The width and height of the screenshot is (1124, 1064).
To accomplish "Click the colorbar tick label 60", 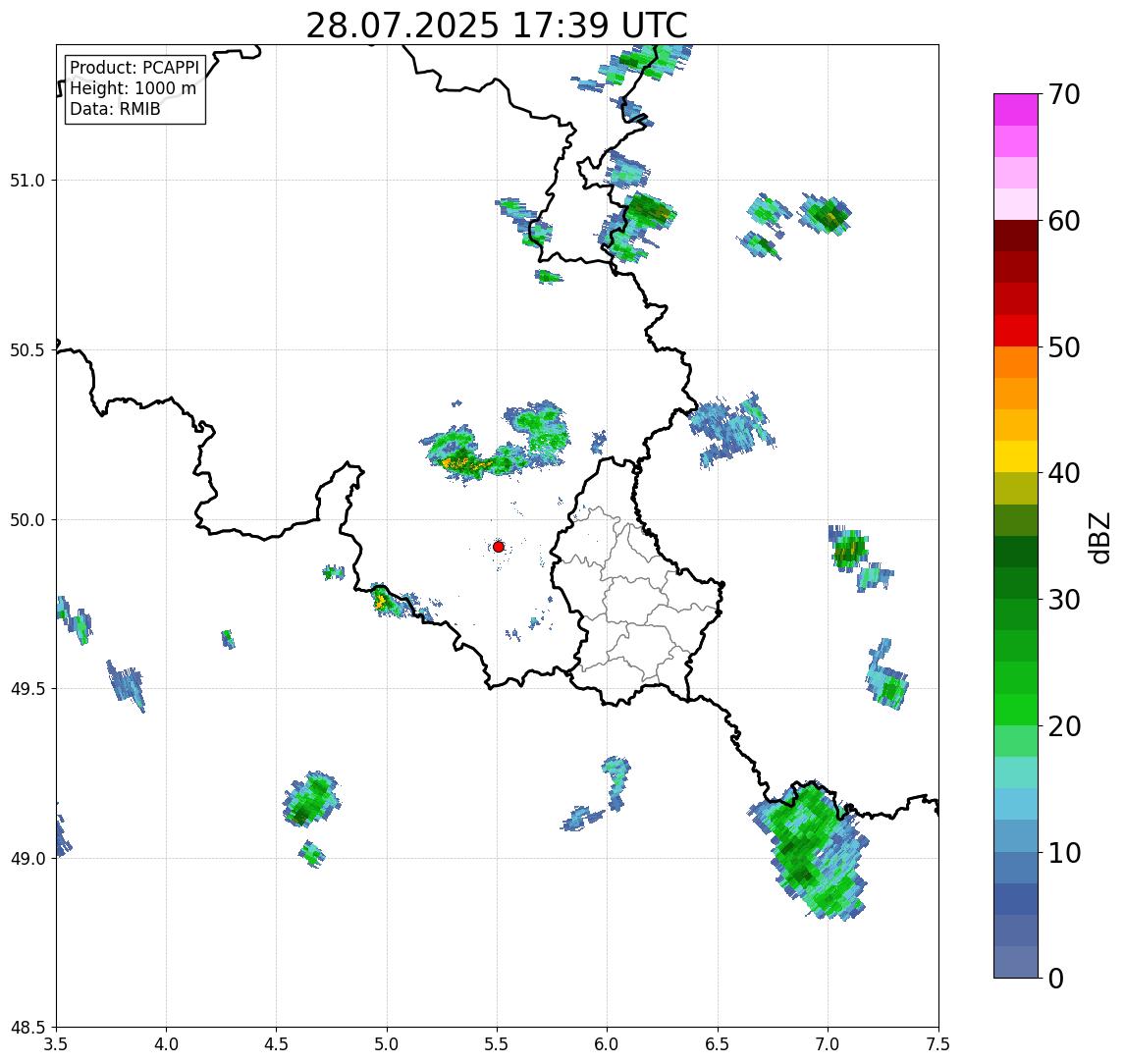I will [1064, 222].
